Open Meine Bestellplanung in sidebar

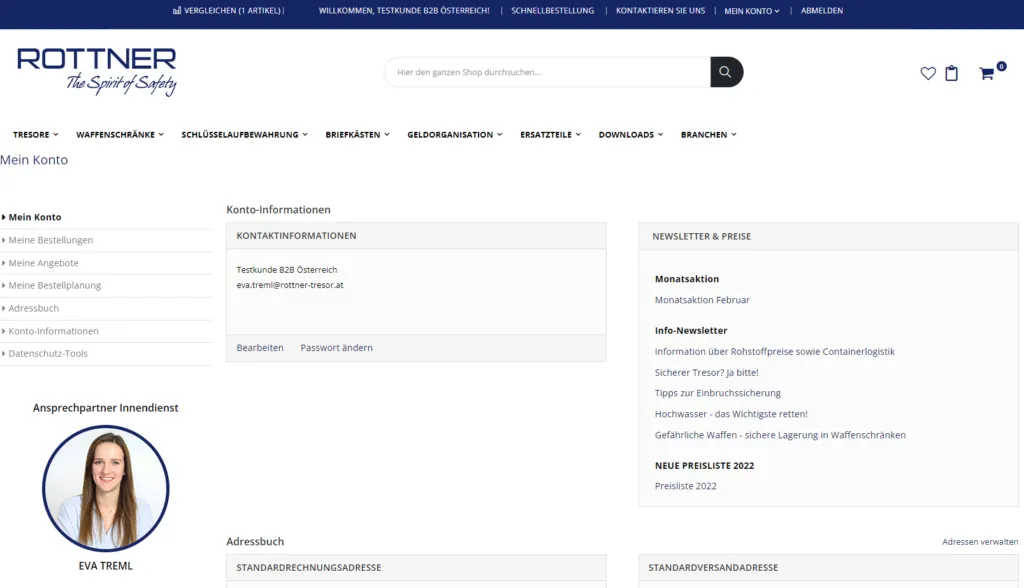[54, 286]
